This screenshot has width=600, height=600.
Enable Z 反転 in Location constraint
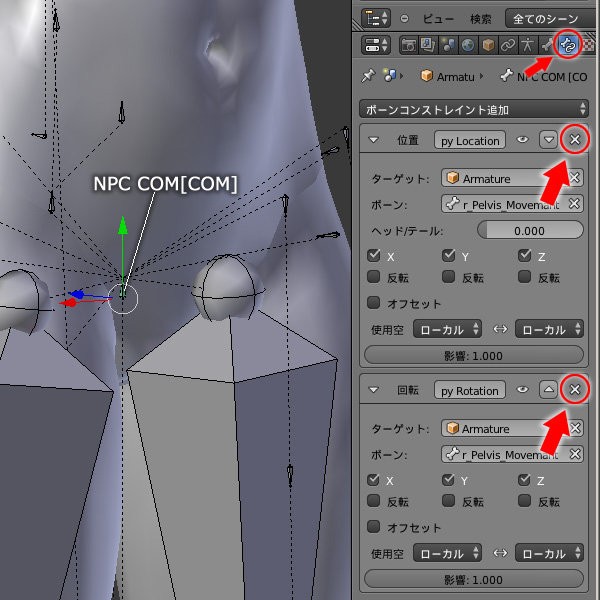tap(525, 277)
